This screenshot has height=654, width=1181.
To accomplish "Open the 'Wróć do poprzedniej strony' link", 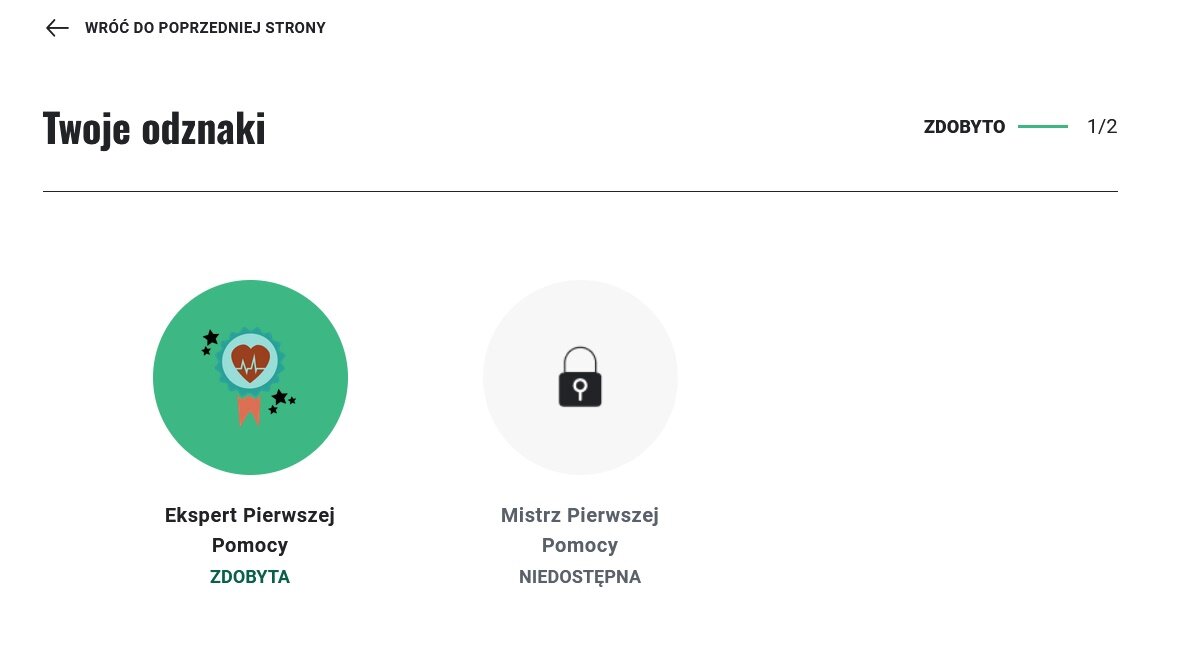I will pos(205,28).
